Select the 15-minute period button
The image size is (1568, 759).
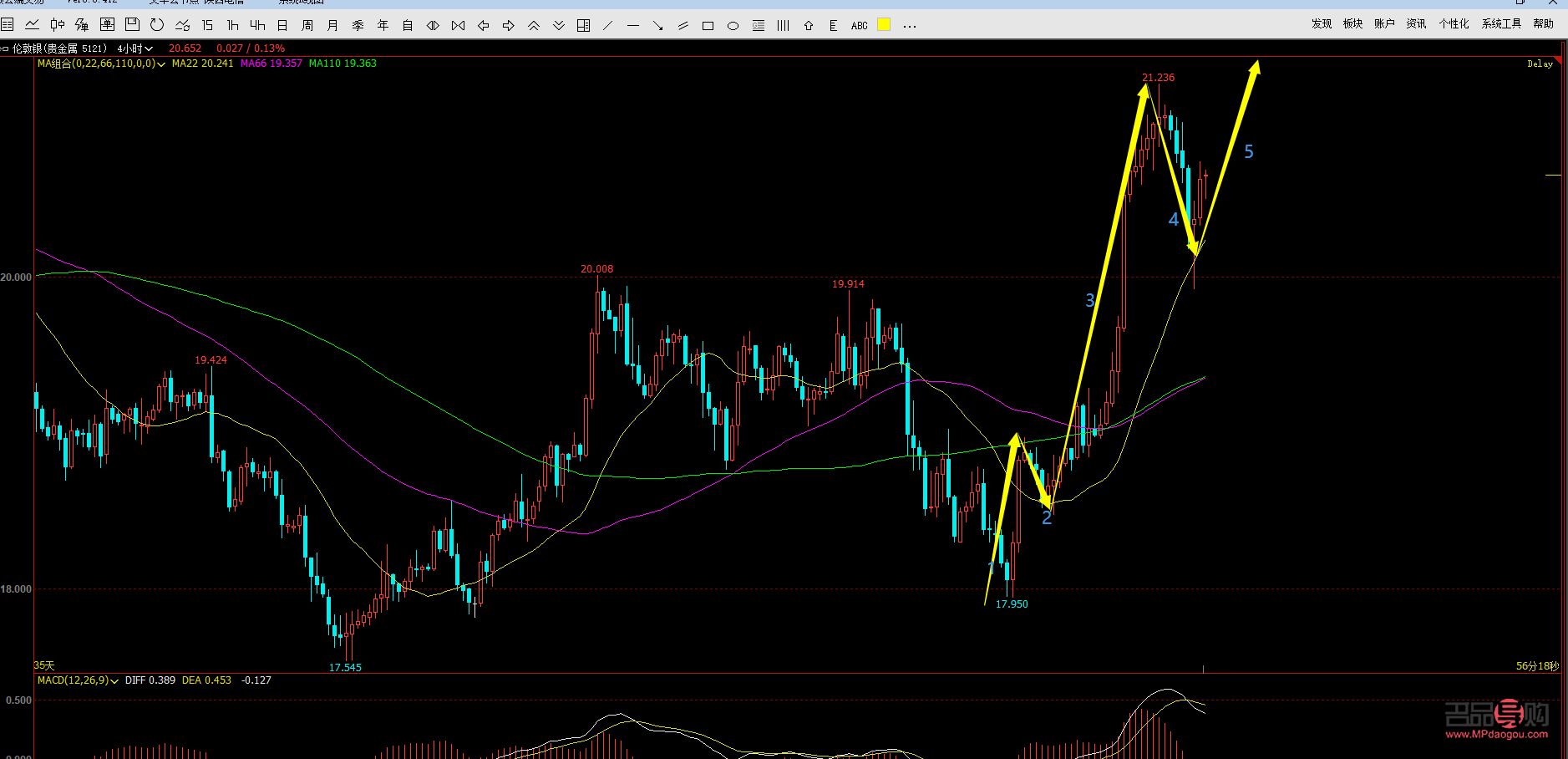[x=207, y=25]
